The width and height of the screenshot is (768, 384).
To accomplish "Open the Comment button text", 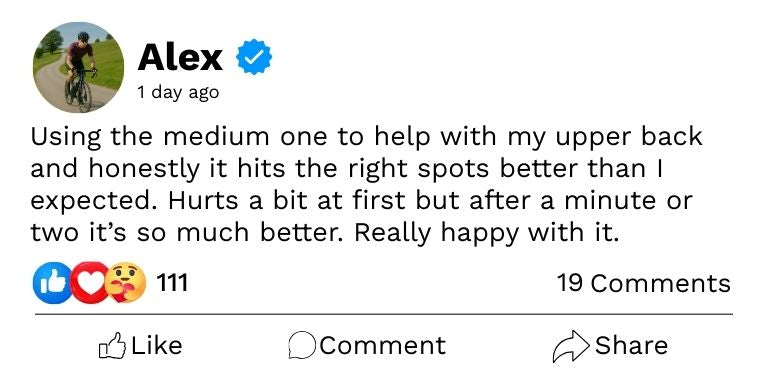I will 383,345.
